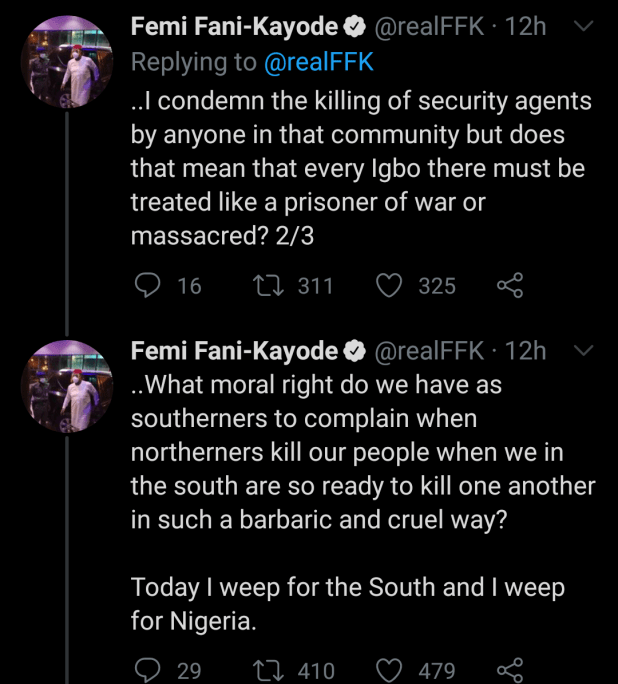Share the 'weep for Nigeria' tweet
The width and height of the screenshot is (618, 684).
coord(509,669)
